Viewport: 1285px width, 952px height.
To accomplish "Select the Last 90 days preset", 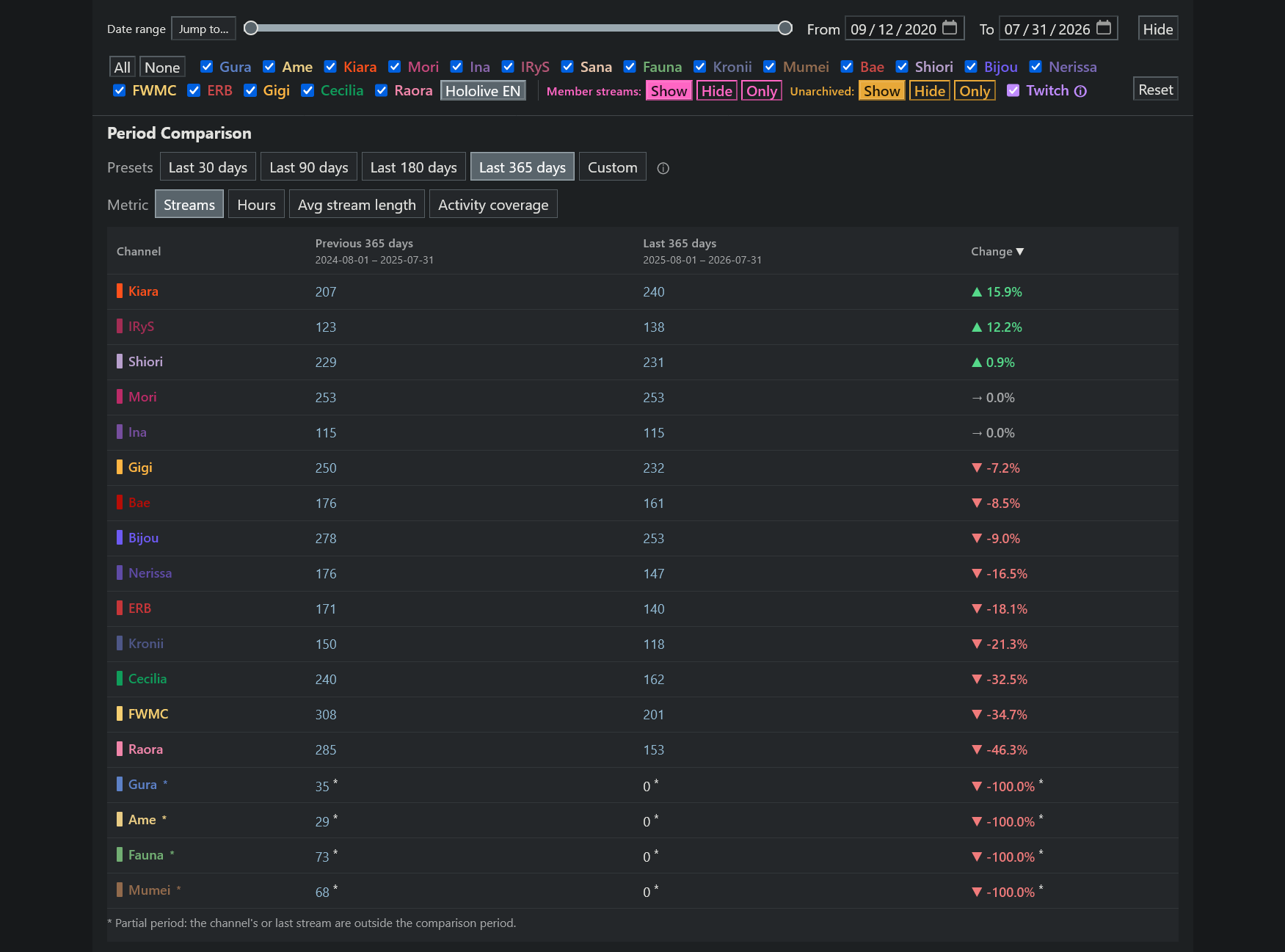I will point(309,167).
